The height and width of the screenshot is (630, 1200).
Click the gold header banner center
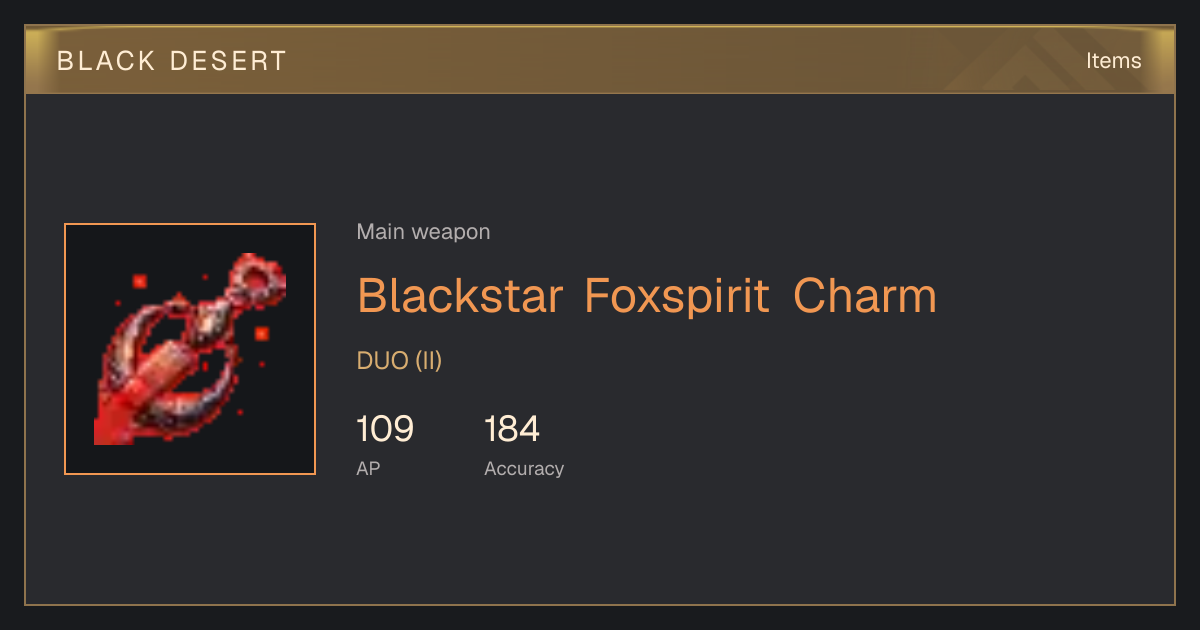tap(600, 60)
